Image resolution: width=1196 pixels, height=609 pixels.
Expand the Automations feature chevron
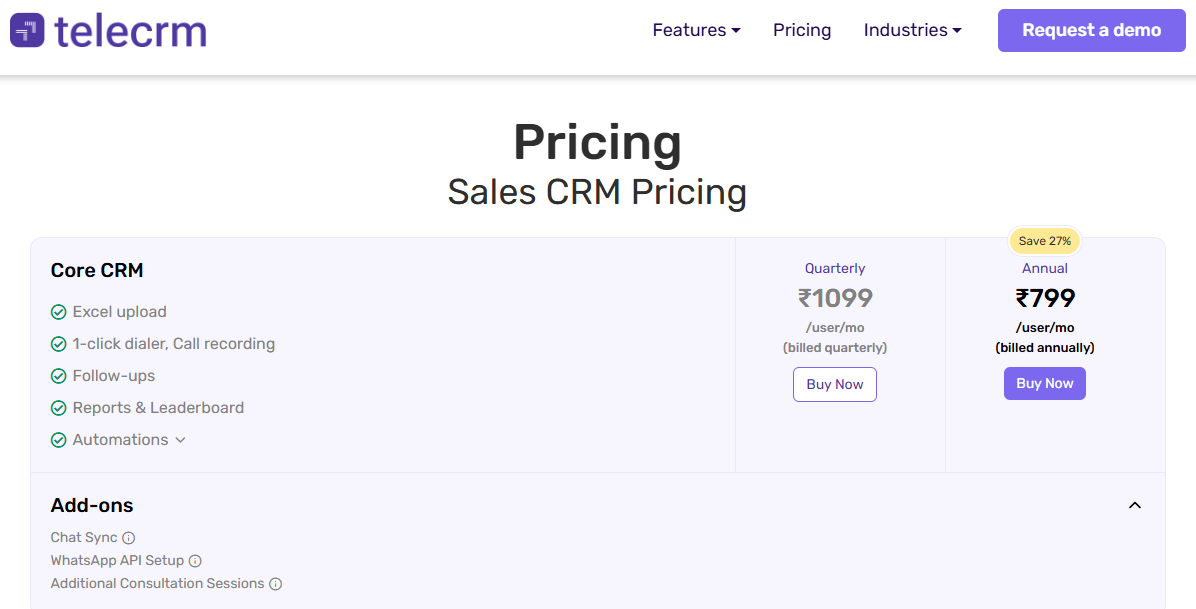tap(181, 440)
